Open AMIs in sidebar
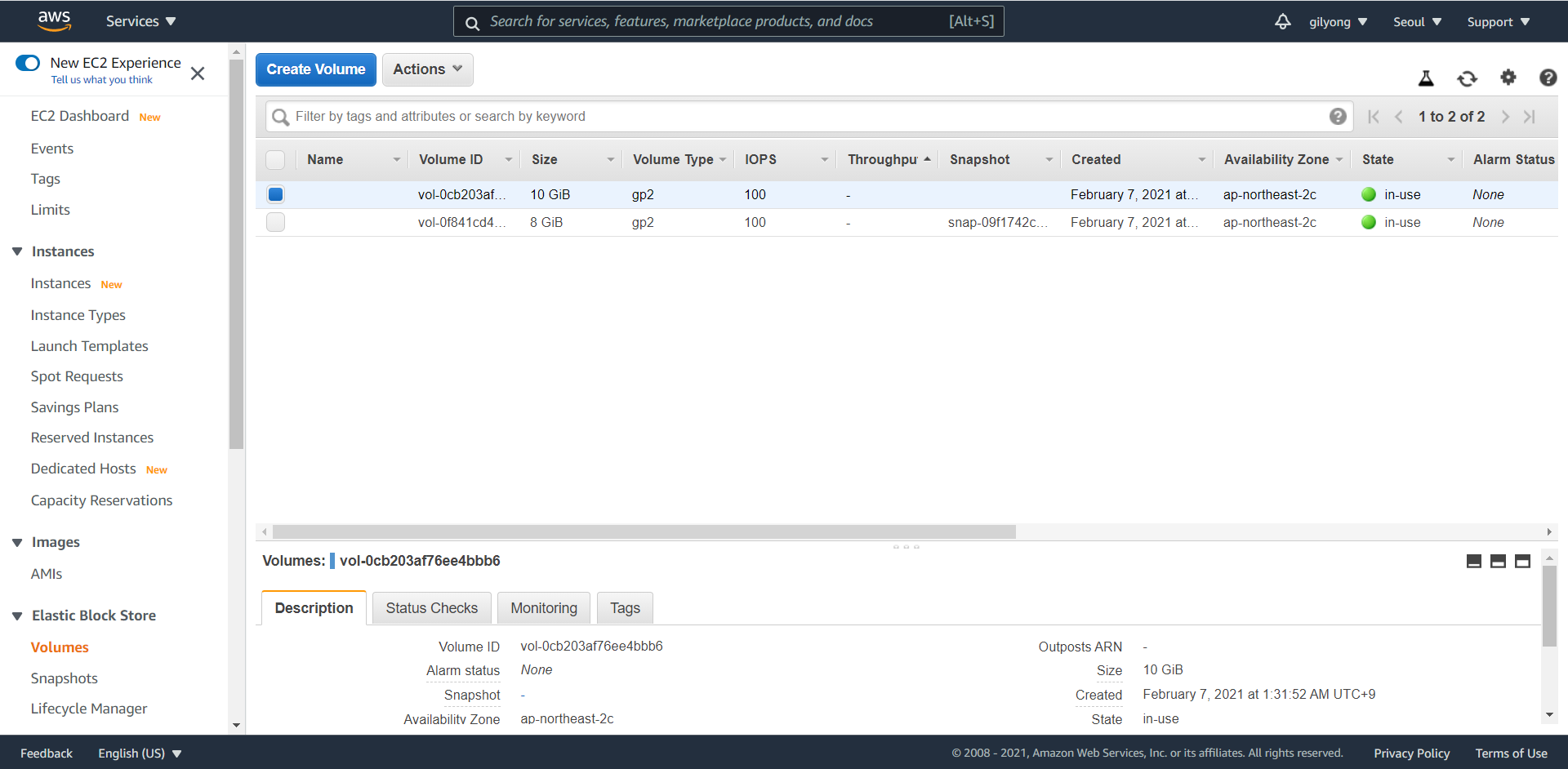The image size is (1568, 769). 47,574
